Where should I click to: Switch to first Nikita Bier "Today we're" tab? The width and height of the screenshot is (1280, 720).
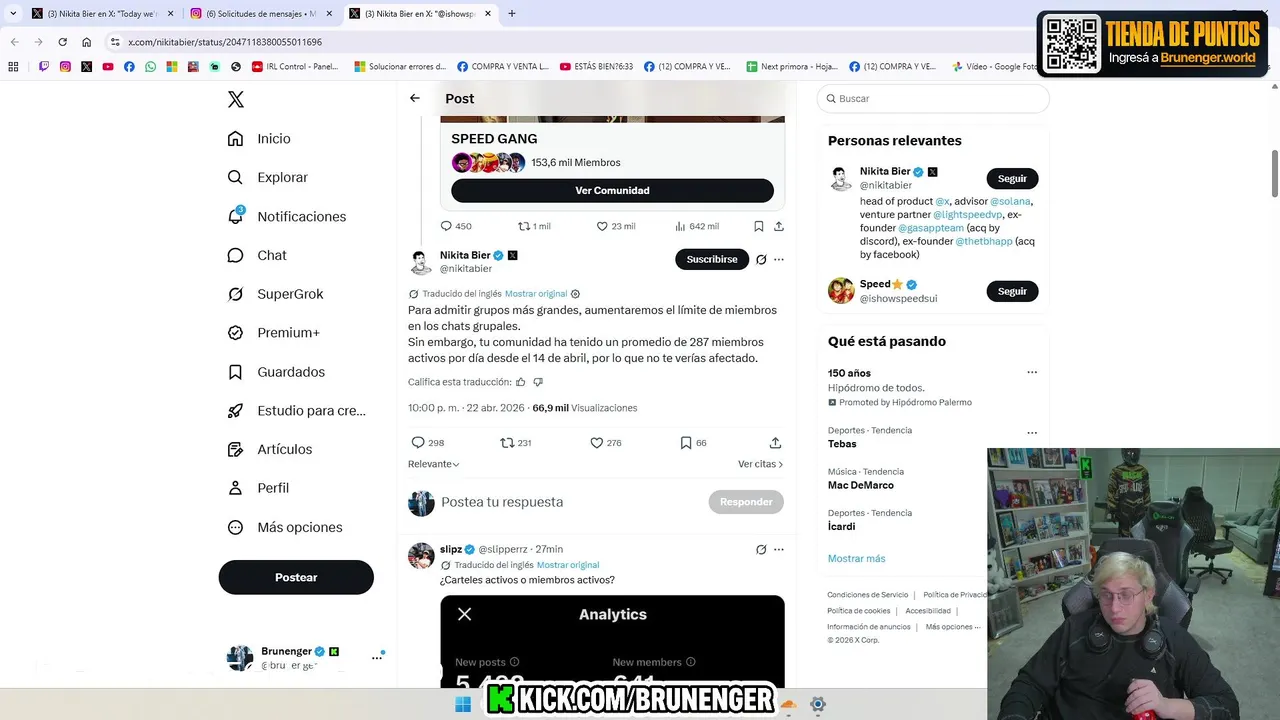point(100,14)
